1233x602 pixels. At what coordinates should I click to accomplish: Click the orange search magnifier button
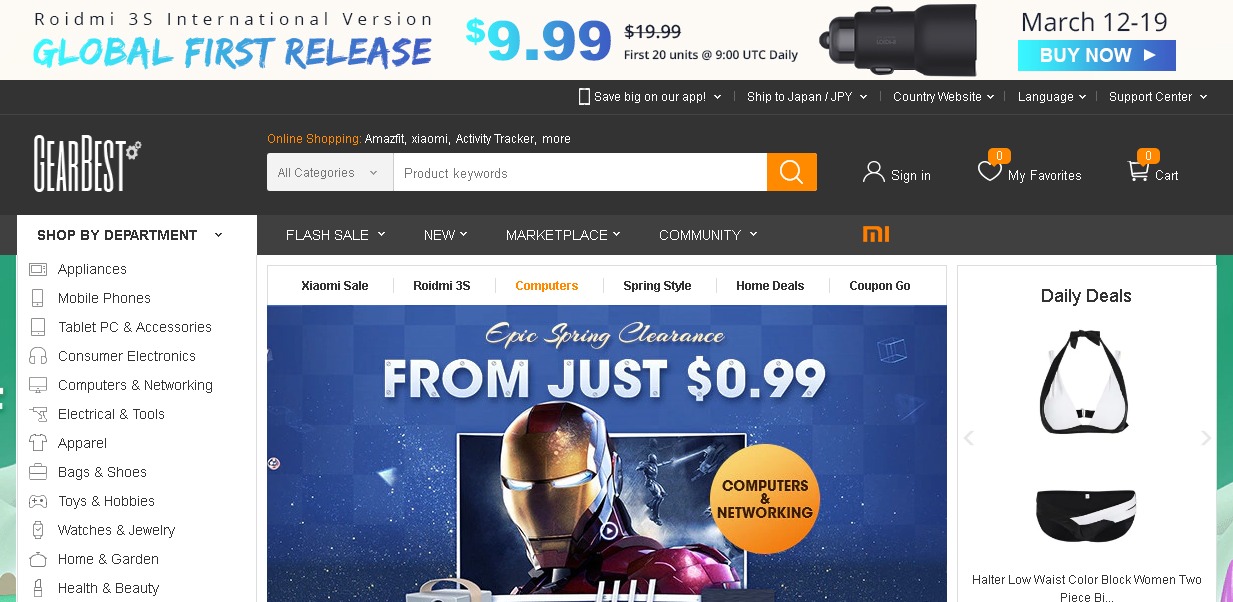click(x=792, y=172)
